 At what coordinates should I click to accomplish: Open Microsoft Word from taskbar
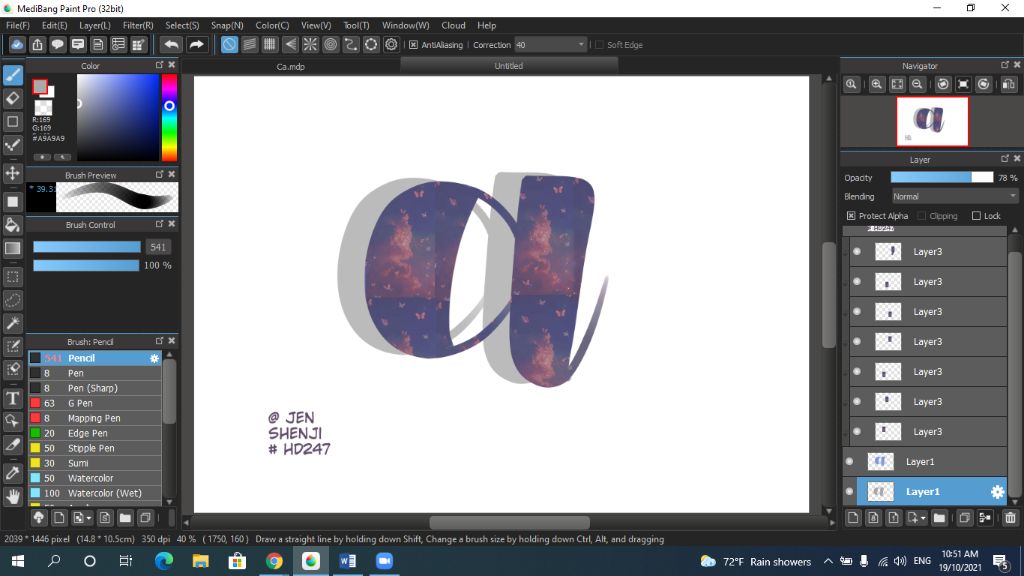coord(347,561)
